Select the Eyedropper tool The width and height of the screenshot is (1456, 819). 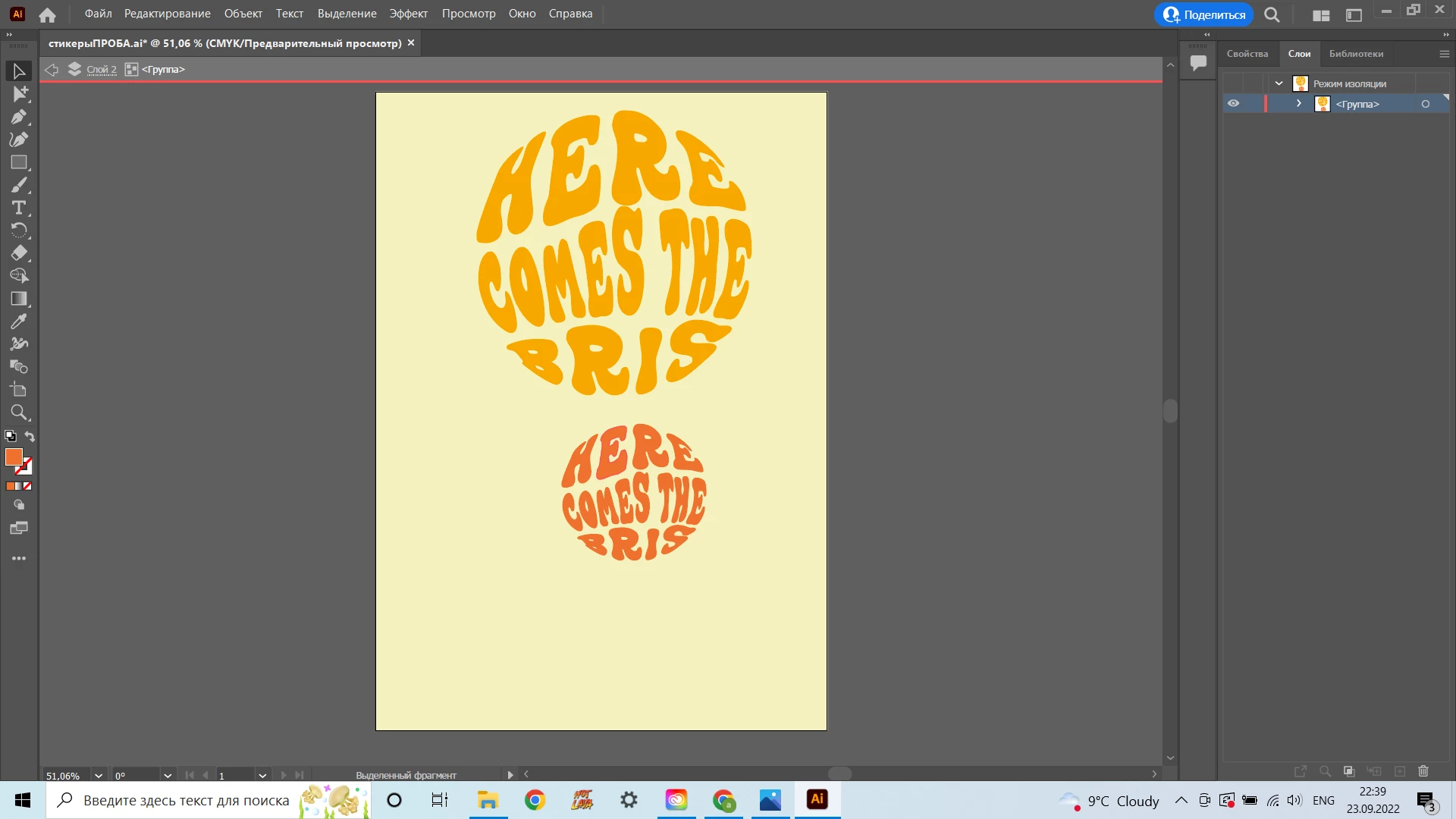(19, 322)
